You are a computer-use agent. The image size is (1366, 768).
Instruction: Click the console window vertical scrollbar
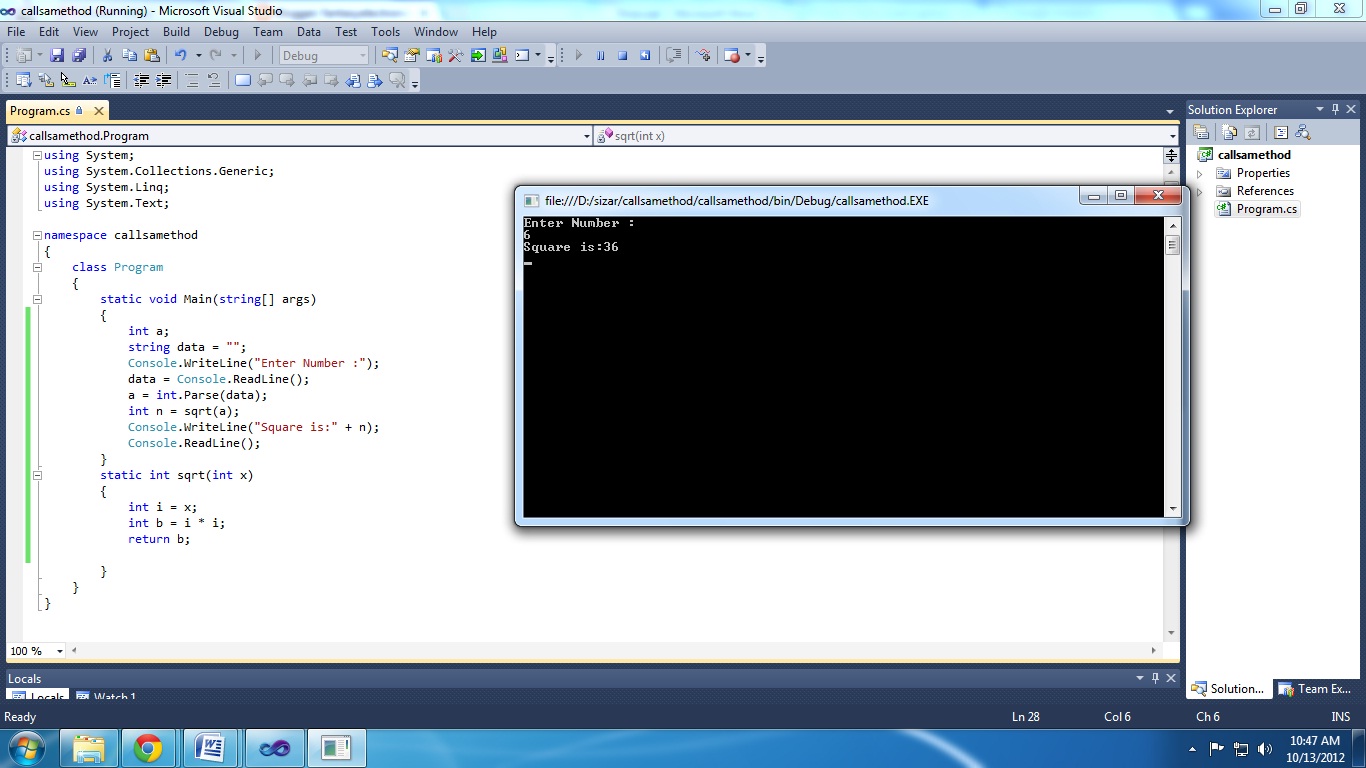click(1173, 367)
